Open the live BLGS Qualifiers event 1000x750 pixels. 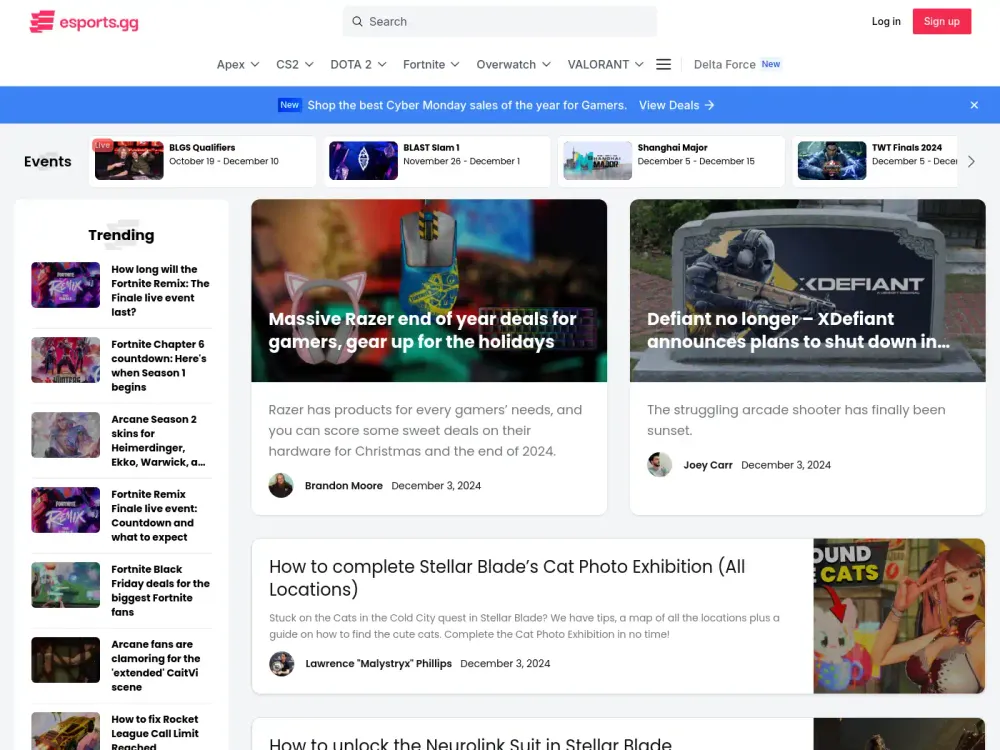tap(203, 160)
